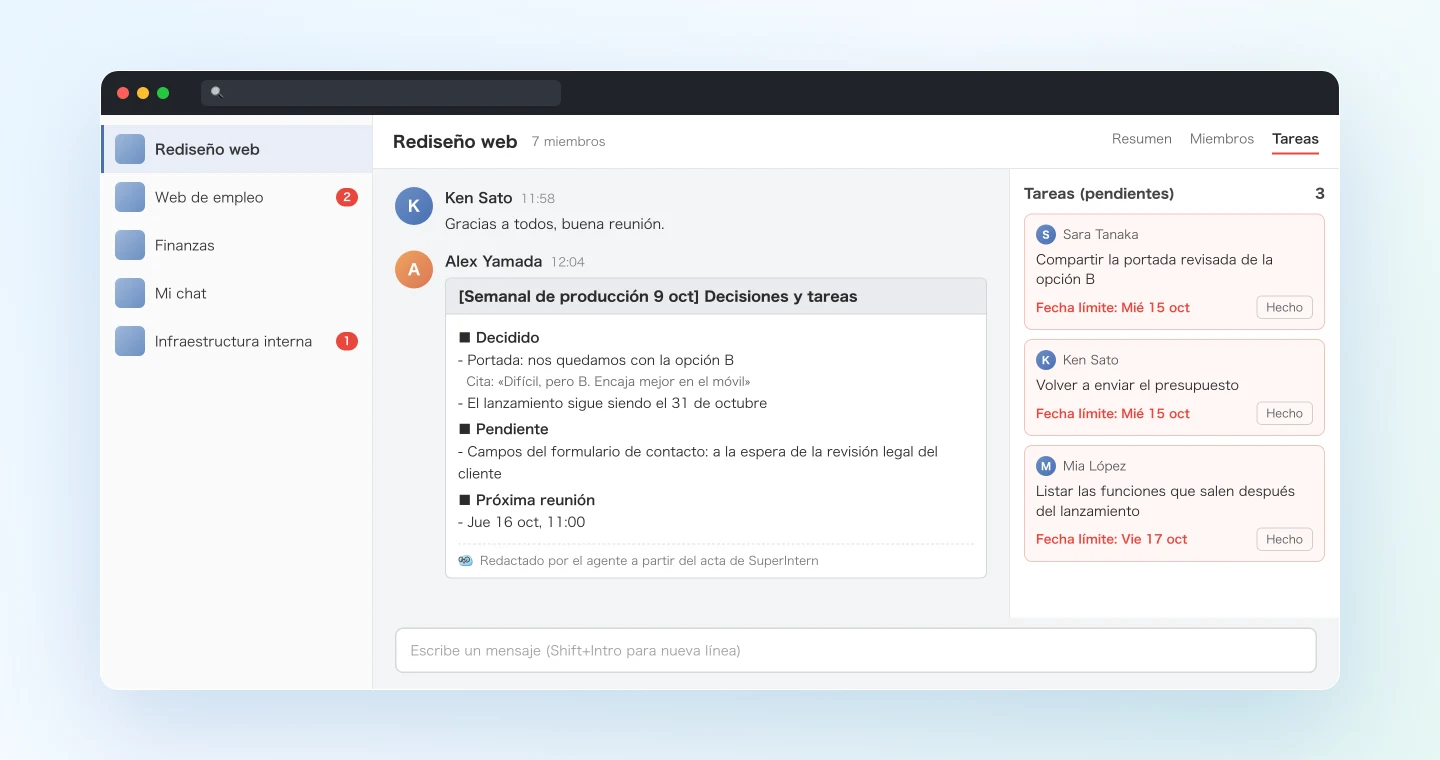Click the "Jue 16 oct, 11:00" meeting line

tap(521, 522)
